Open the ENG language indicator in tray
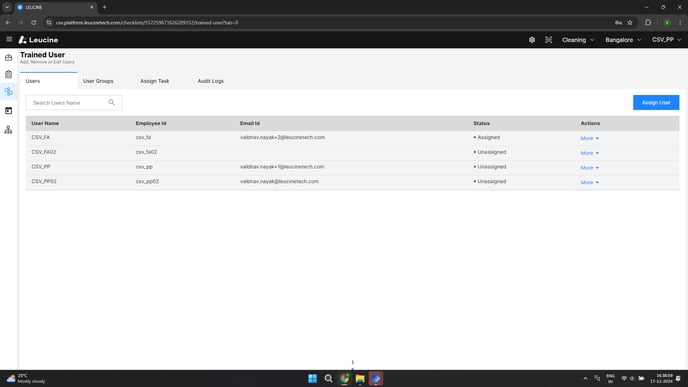Viewport: 688px width, 387px height. pyautogui.click(x=610, y=378)
